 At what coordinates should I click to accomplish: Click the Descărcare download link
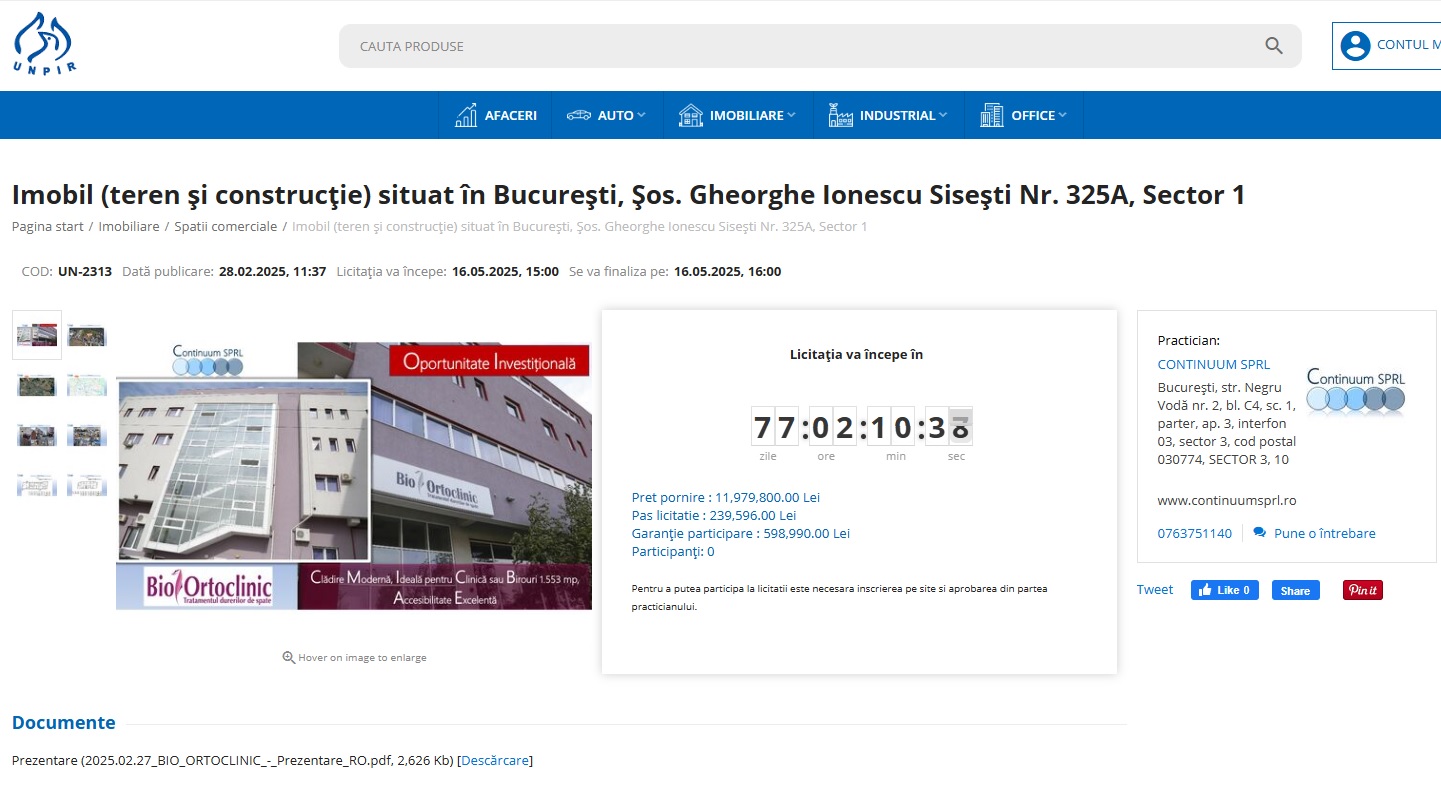coord(494,761)
